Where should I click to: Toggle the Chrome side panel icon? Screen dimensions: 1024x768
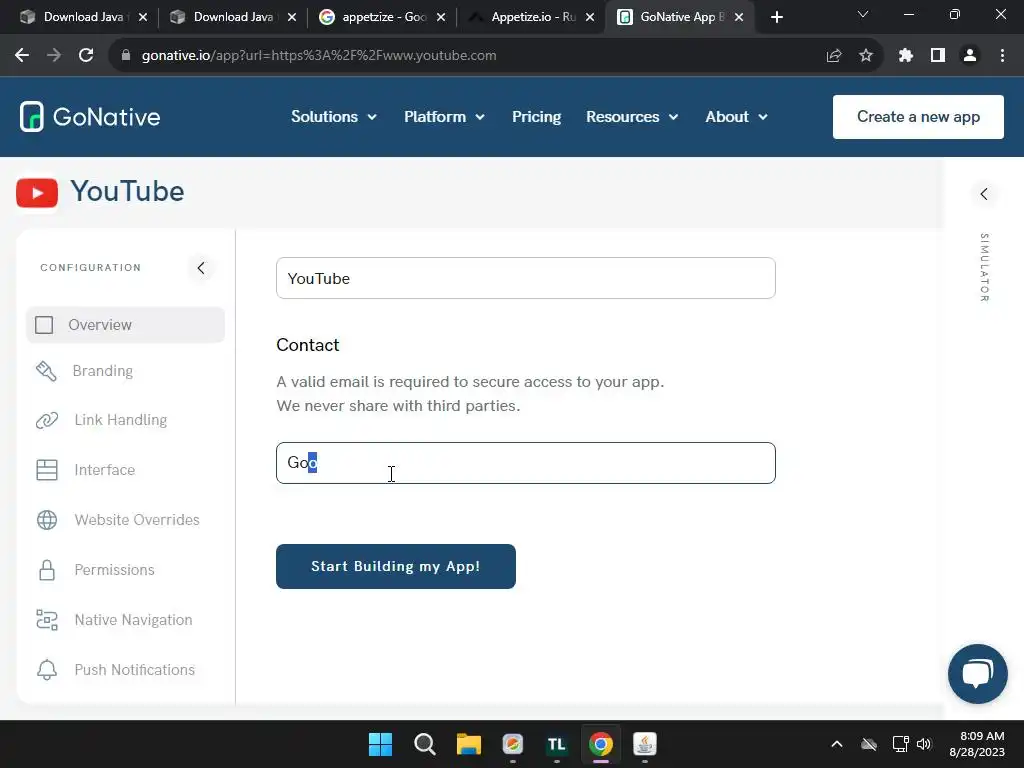(x=938, y=56)
